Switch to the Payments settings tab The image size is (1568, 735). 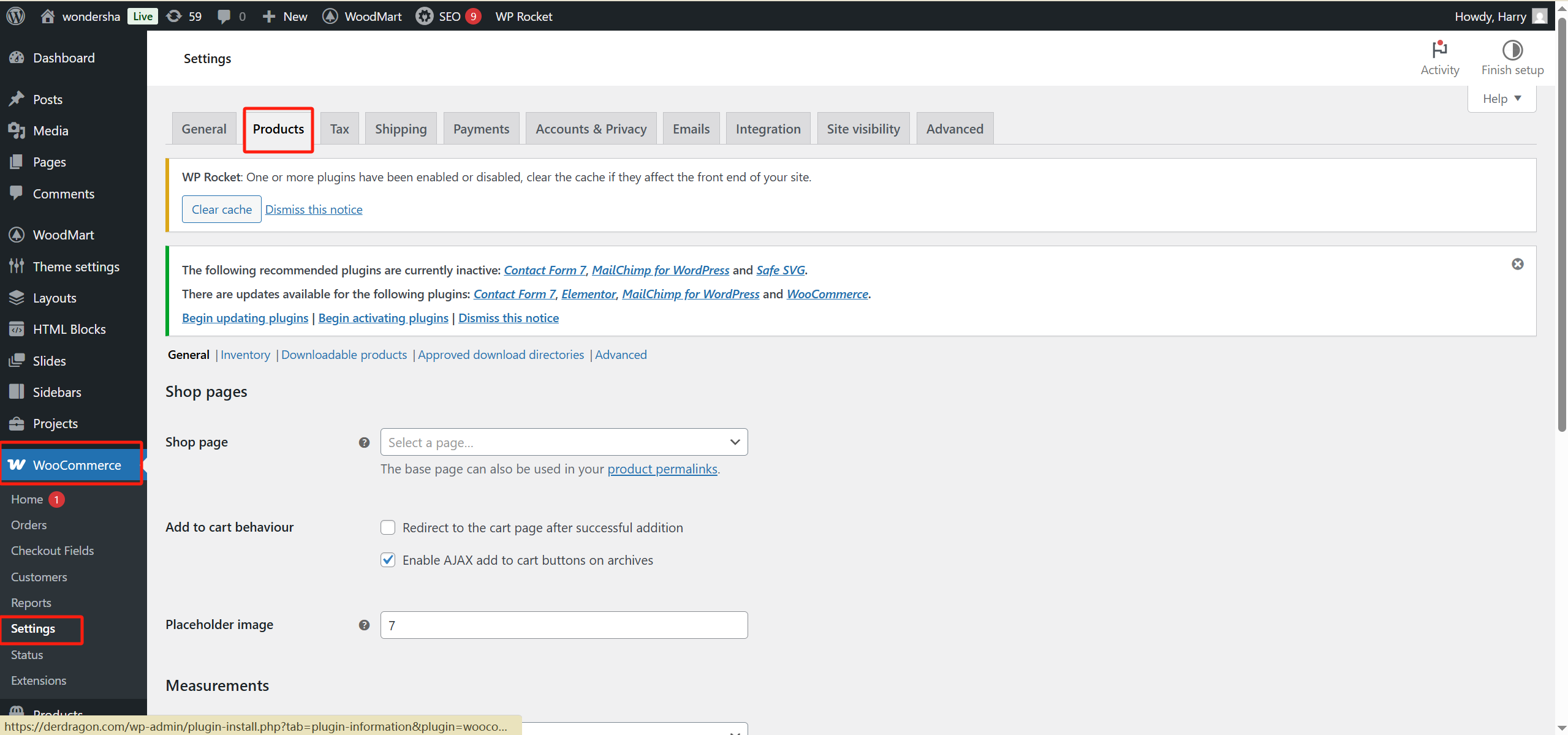click(480, 129)
